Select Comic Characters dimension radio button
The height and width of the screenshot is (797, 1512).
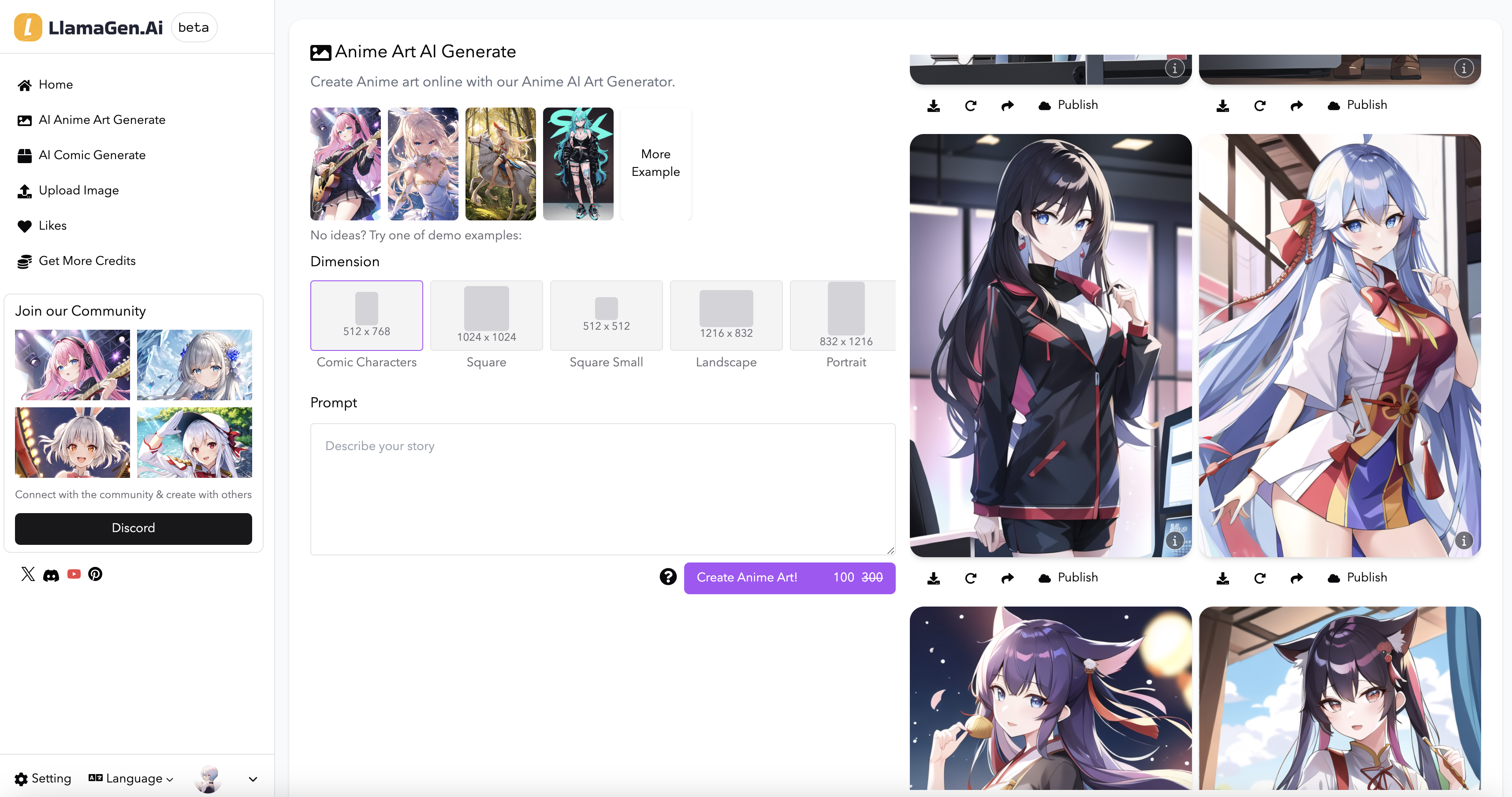pyautogui.click(x=366, y=315)
